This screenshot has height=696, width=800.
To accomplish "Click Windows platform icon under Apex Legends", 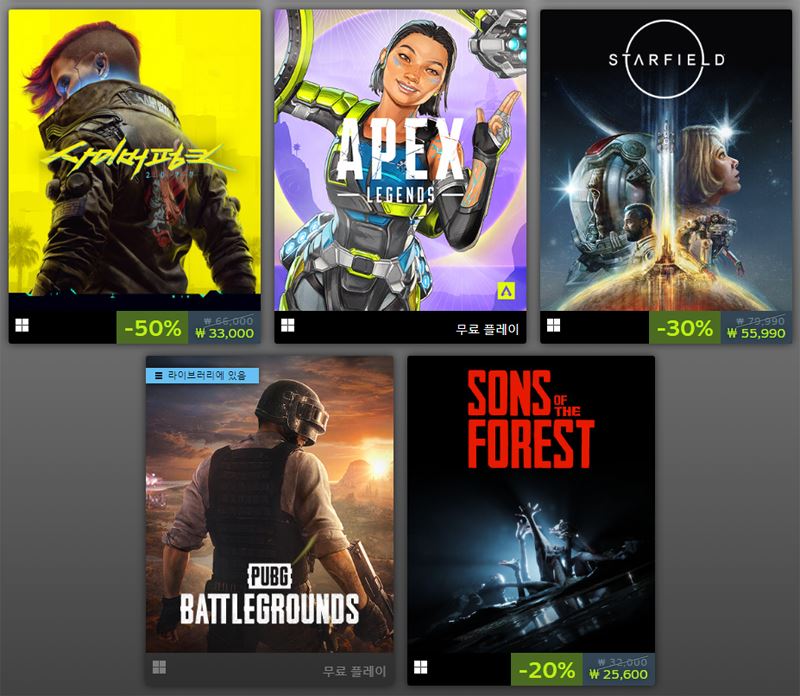I will point(288,326).
